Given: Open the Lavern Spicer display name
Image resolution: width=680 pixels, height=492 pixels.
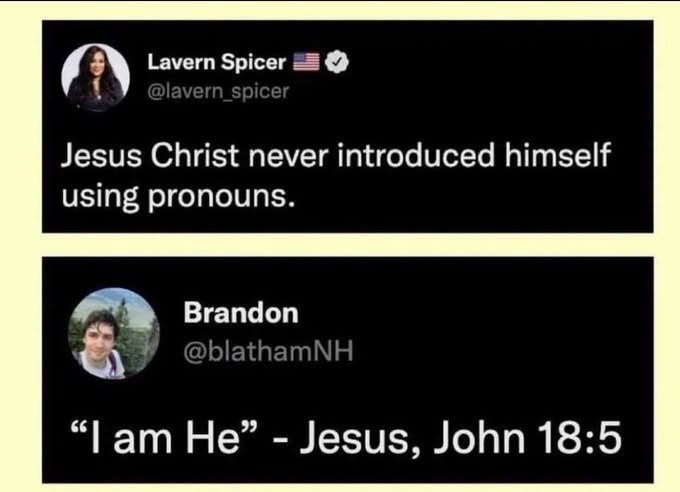Looking at the screenshot, I should pos(216,62).
